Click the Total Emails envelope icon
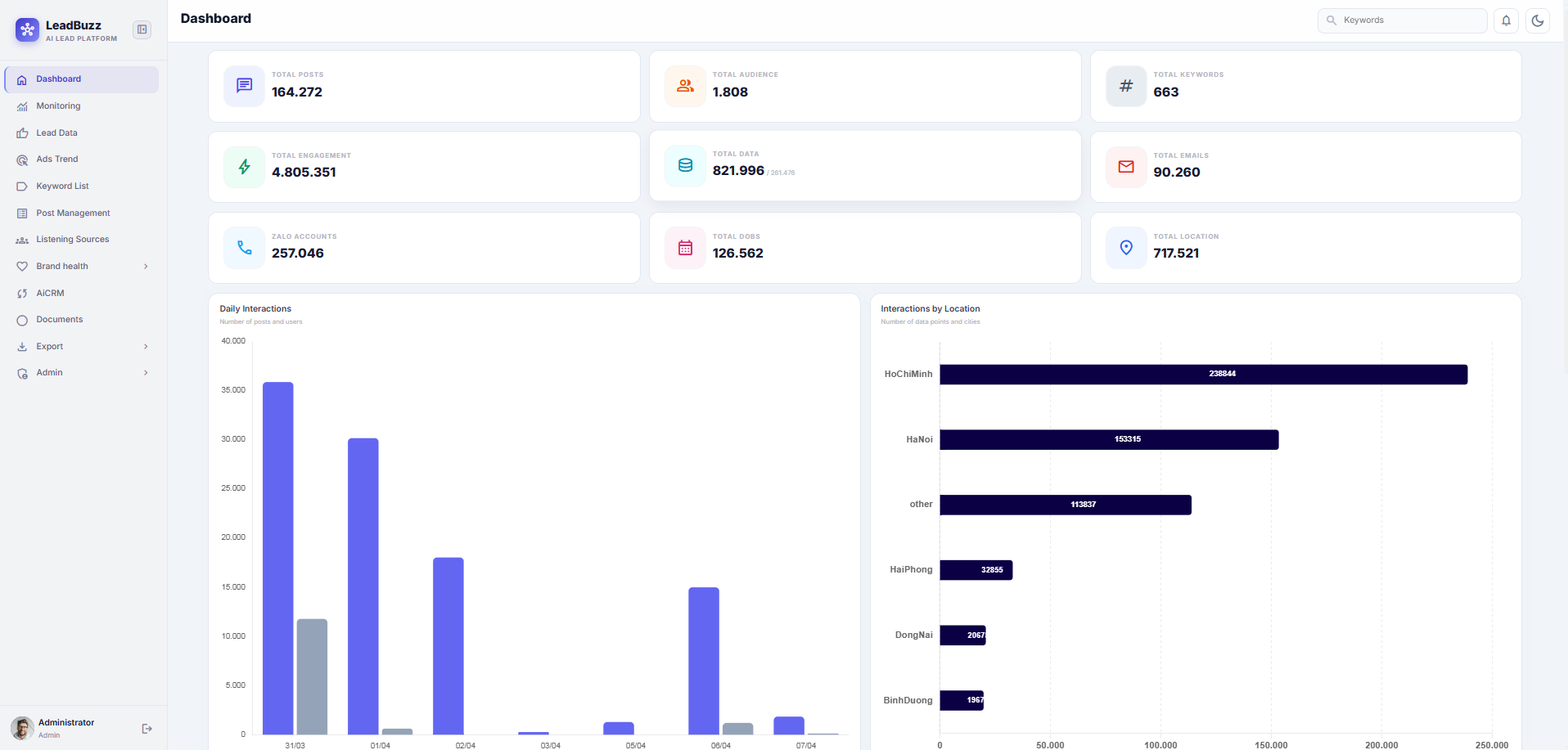Viewport: 1568px width, 750px height. click(1125, 166)
